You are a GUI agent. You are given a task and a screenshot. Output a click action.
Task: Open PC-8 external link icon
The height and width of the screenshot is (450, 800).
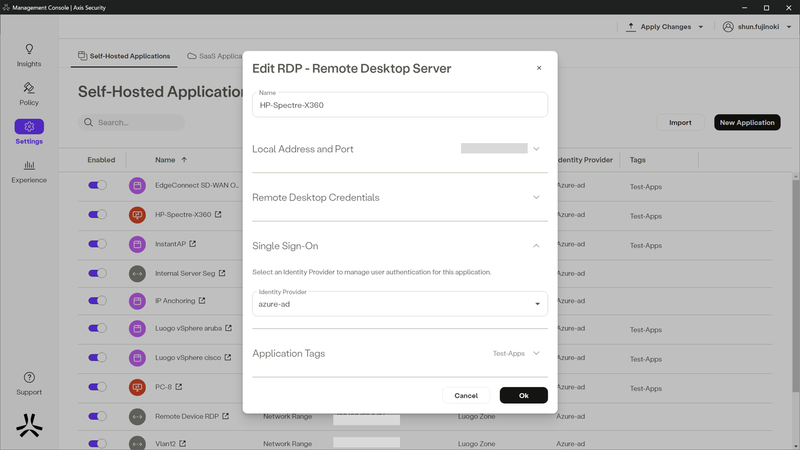pos(179,387)
